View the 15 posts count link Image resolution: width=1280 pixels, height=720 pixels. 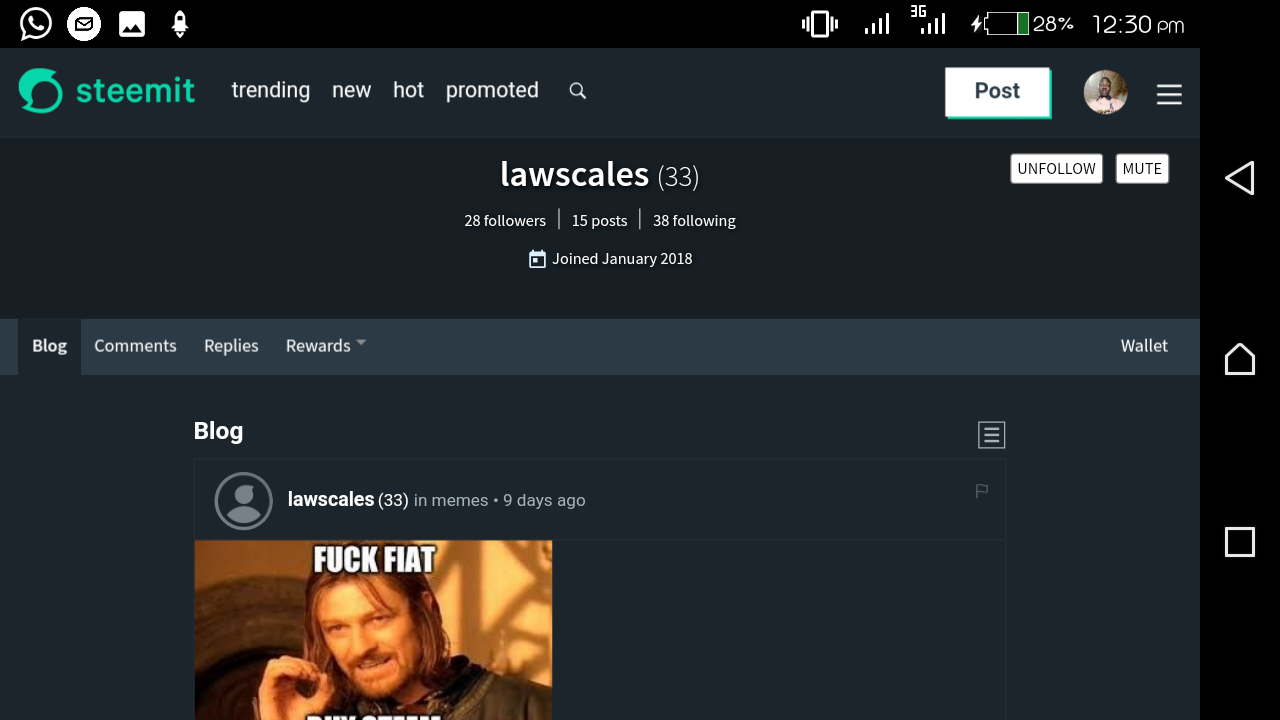coord(599,221)
